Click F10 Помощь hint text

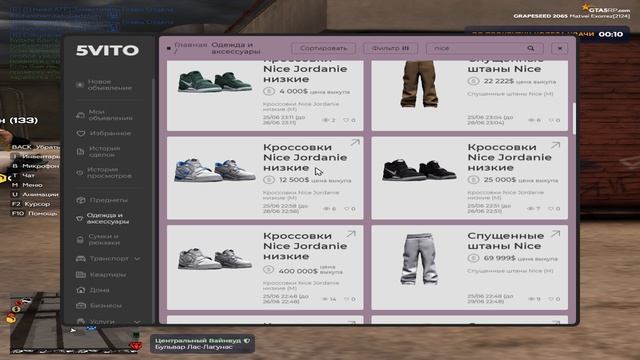click(x=34, y=213)
